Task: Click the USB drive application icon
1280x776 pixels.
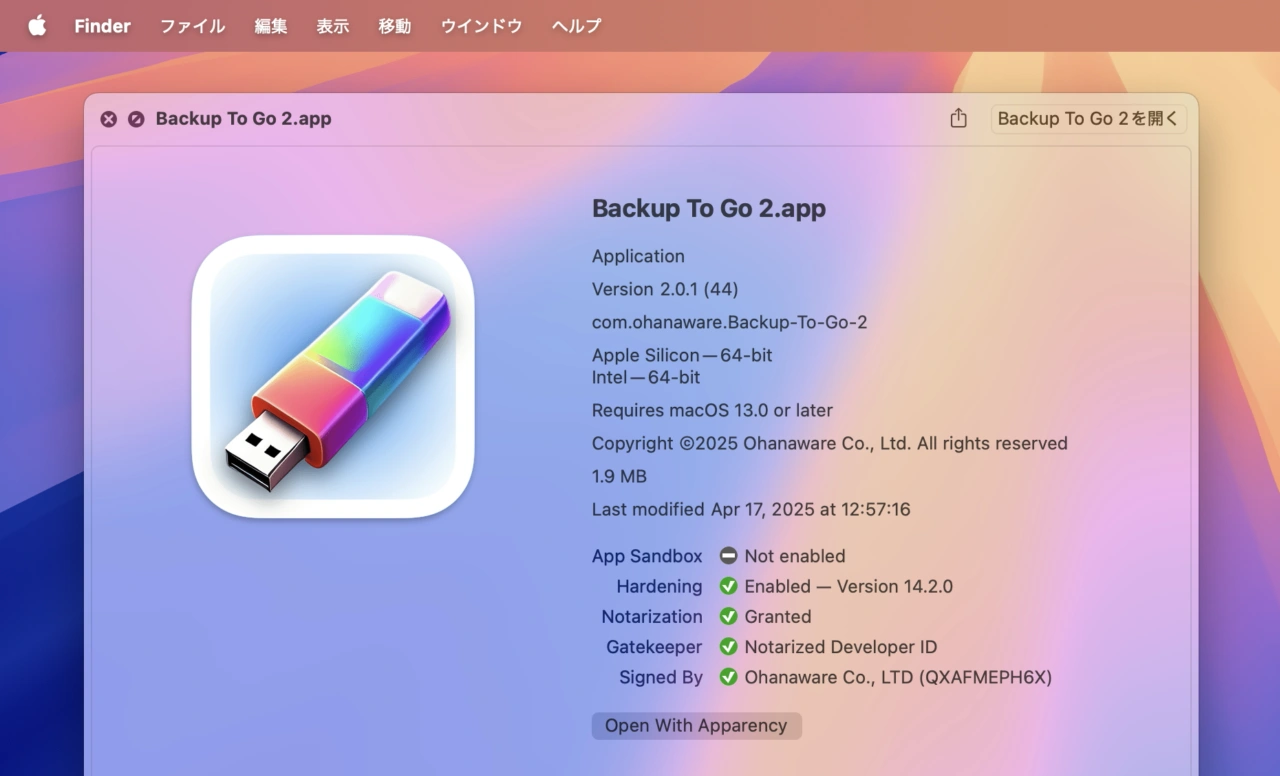Action: 333,377
